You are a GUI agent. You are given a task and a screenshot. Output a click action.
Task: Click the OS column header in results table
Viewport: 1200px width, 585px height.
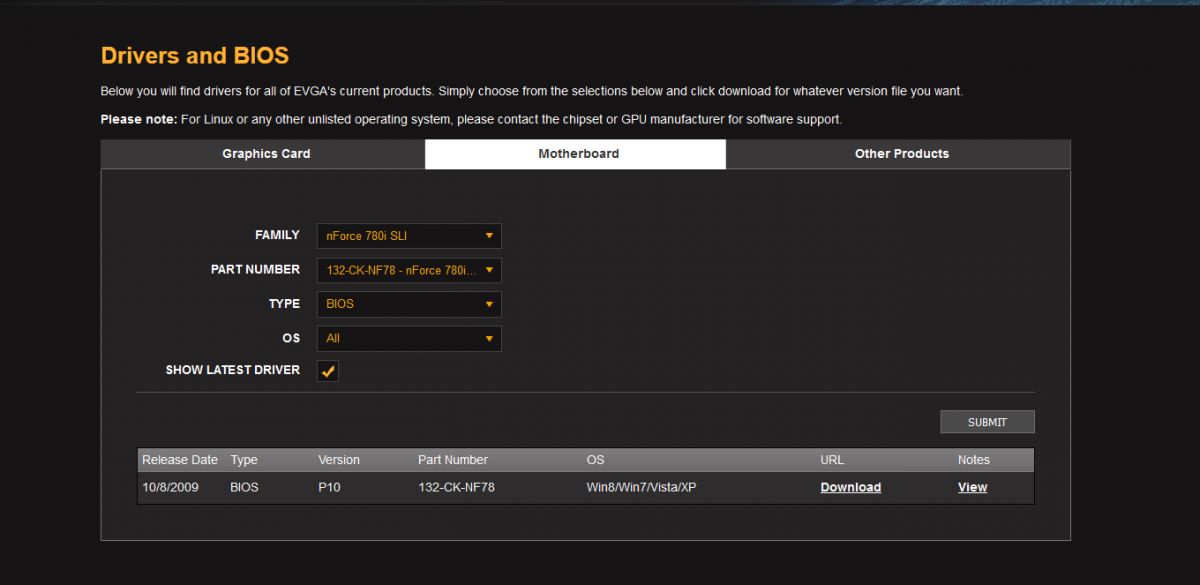(x=595, y=460)
